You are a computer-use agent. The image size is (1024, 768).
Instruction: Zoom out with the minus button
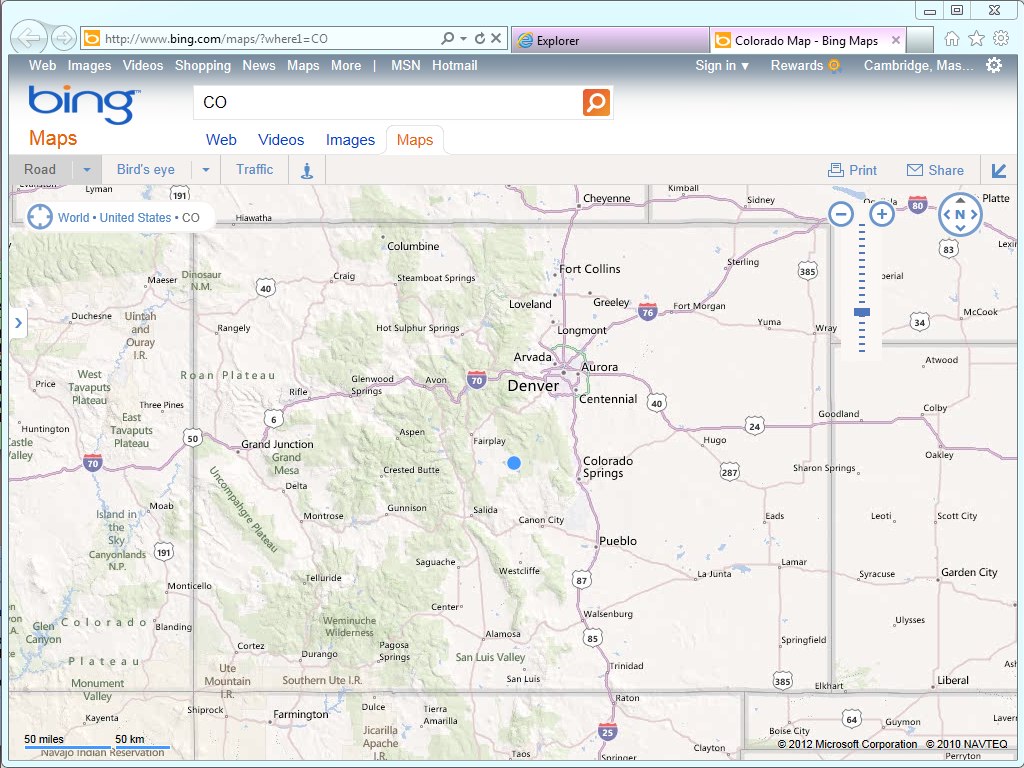[x=841, y=214]
